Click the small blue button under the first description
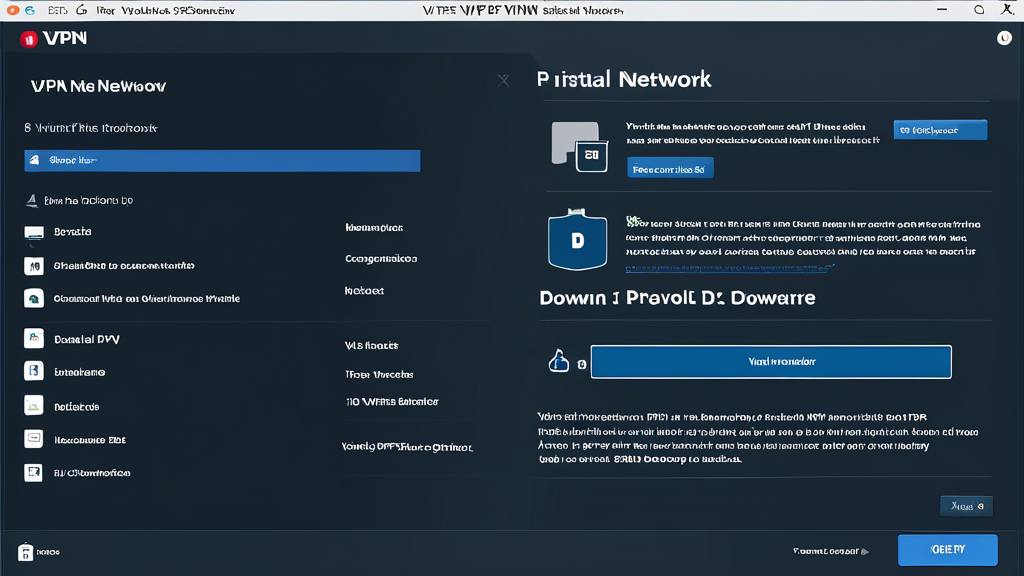The height and width of the screenshot is (576, 1024). click(x=670, y=169)
